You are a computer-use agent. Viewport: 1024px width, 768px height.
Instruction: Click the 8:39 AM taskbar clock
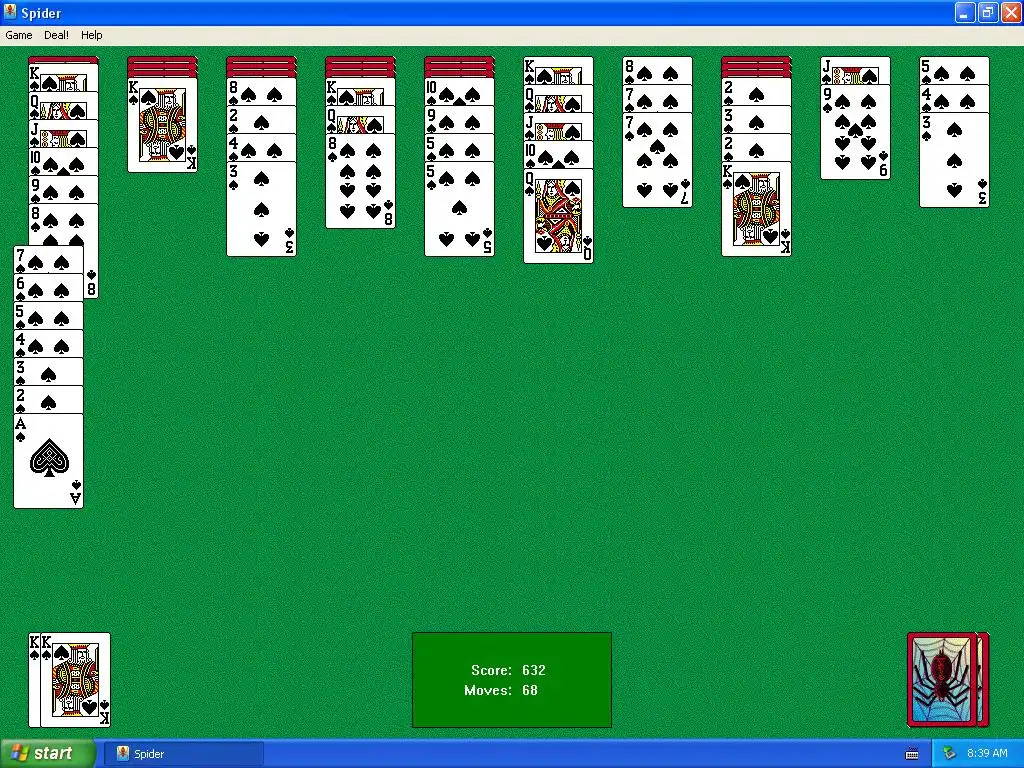pyautogui.click(x=987, y=754)
